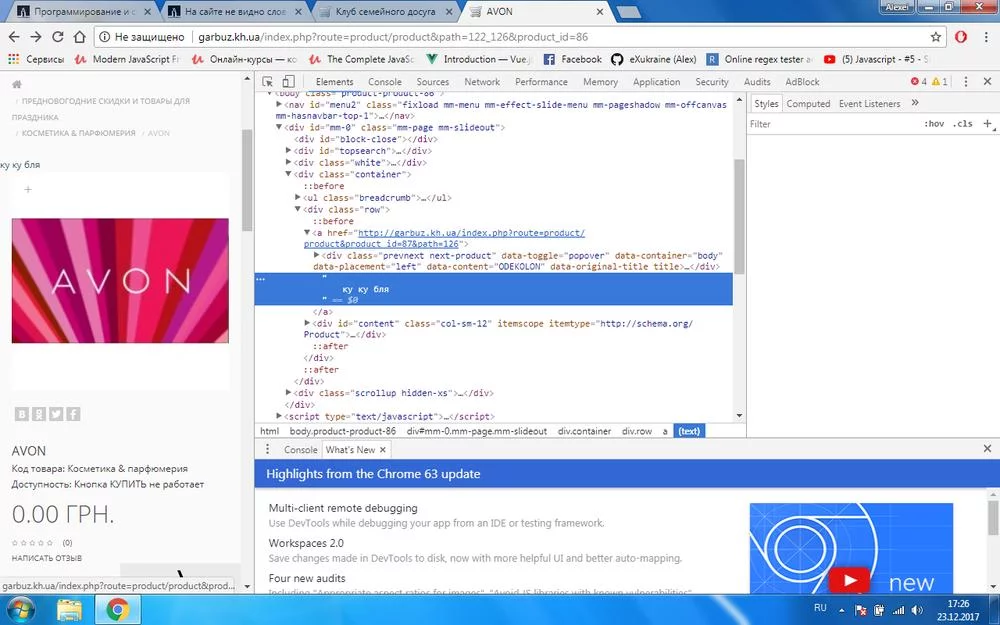This screenshot has width=1000, height=625.
Task: Toggle the .cls class editor
Action: tap(962, 124)
